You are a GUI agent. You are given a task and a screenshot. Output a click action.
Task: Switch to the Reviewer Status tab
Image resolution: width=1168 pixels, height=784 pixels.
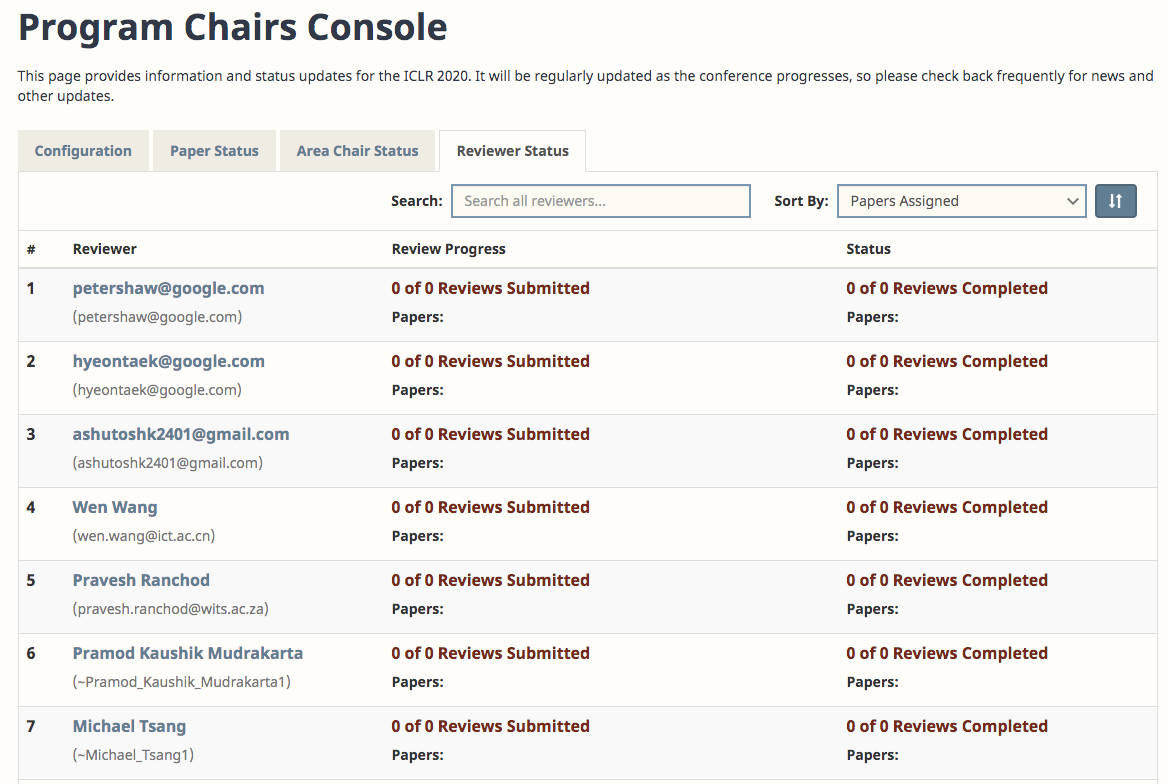(512, 150)
